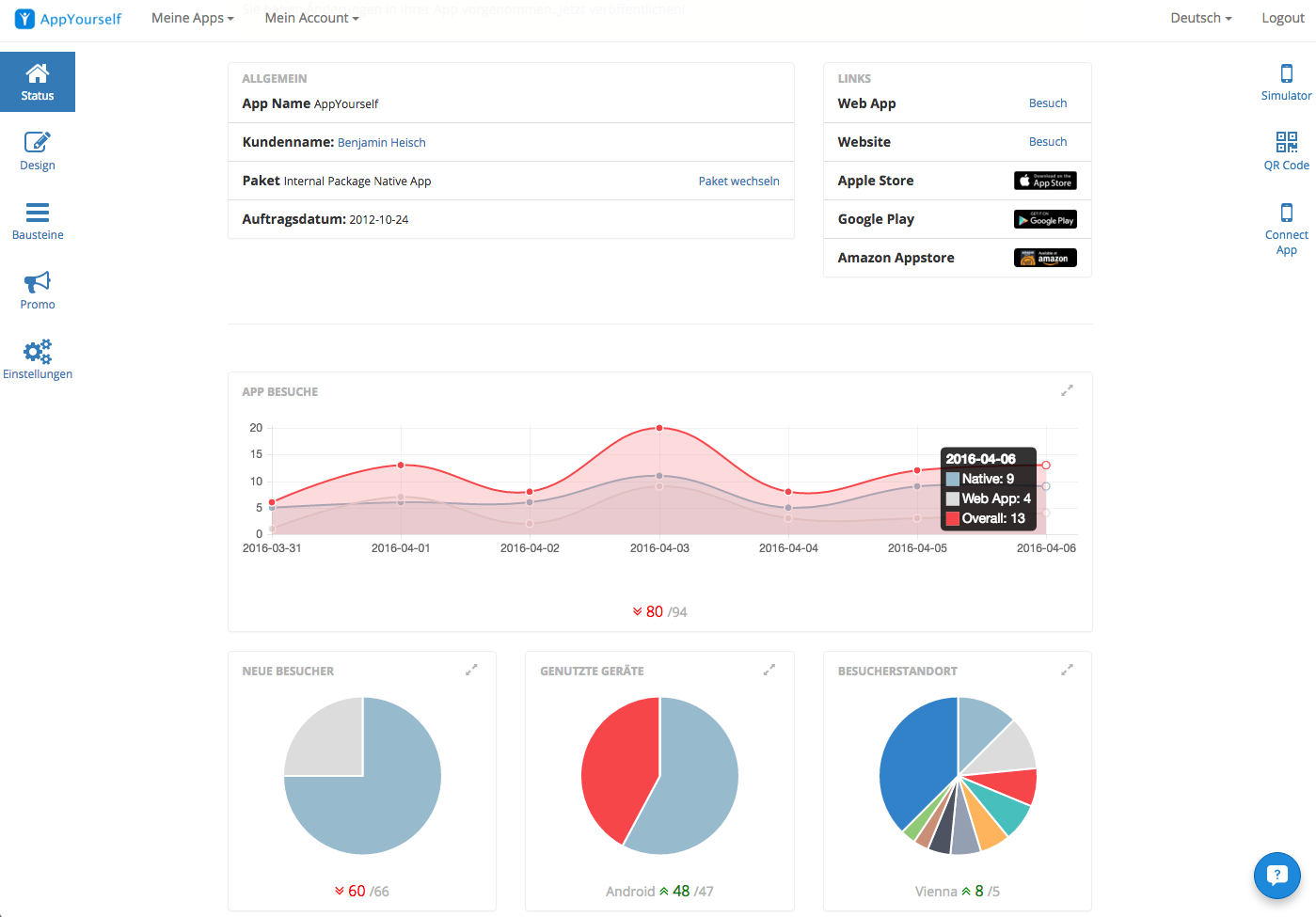Screen dimensions: 1316x917
Task: Open the Meine Apps dropdown
Action: click(x=193, y=18)
